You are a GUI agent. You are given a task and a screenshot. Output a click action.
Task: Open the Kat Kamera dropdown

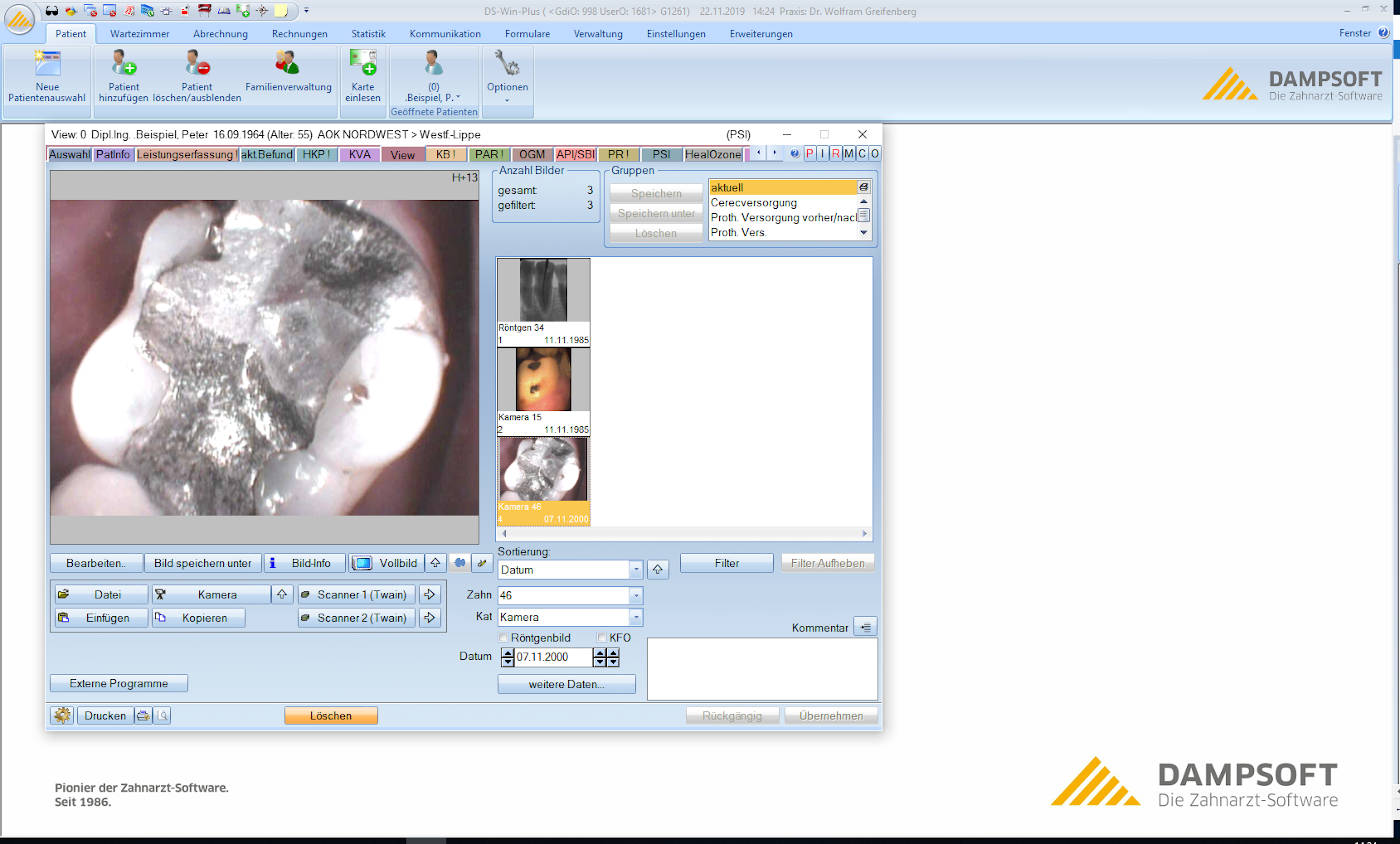pos(636,617)
